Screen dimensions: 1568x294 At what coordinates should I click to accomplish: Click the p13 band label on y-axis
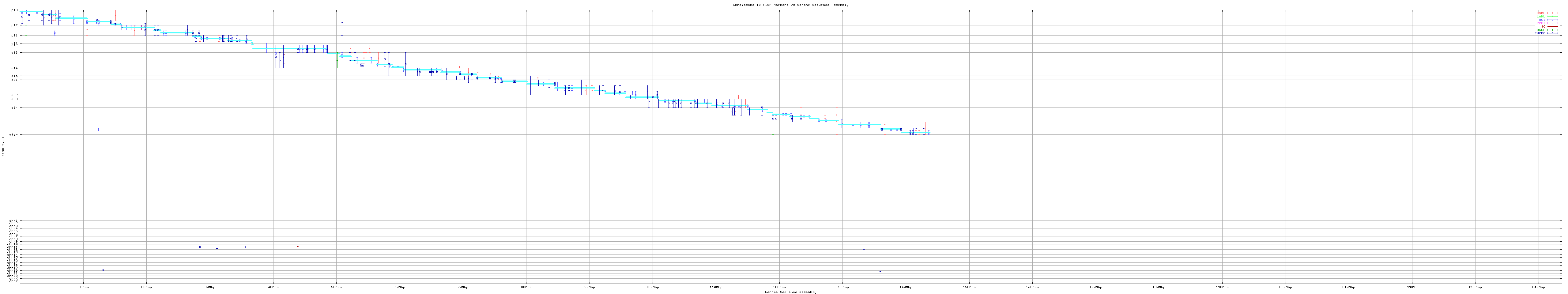tap(14, 10)
